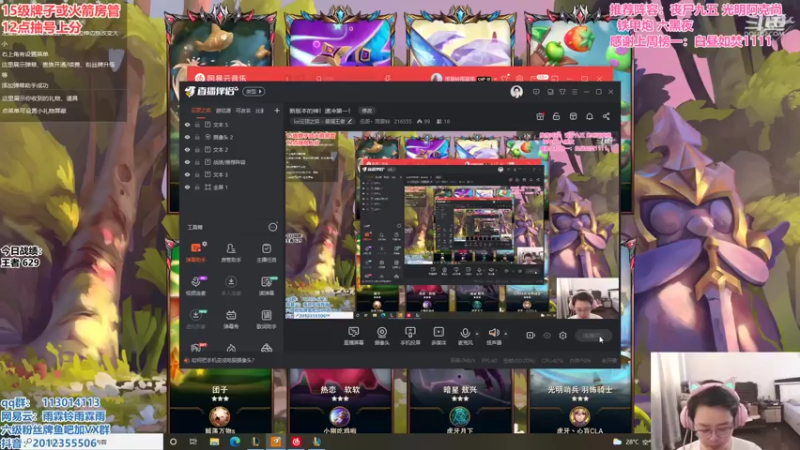Hide the 文本 2 source layer

[x=187, y=149]
